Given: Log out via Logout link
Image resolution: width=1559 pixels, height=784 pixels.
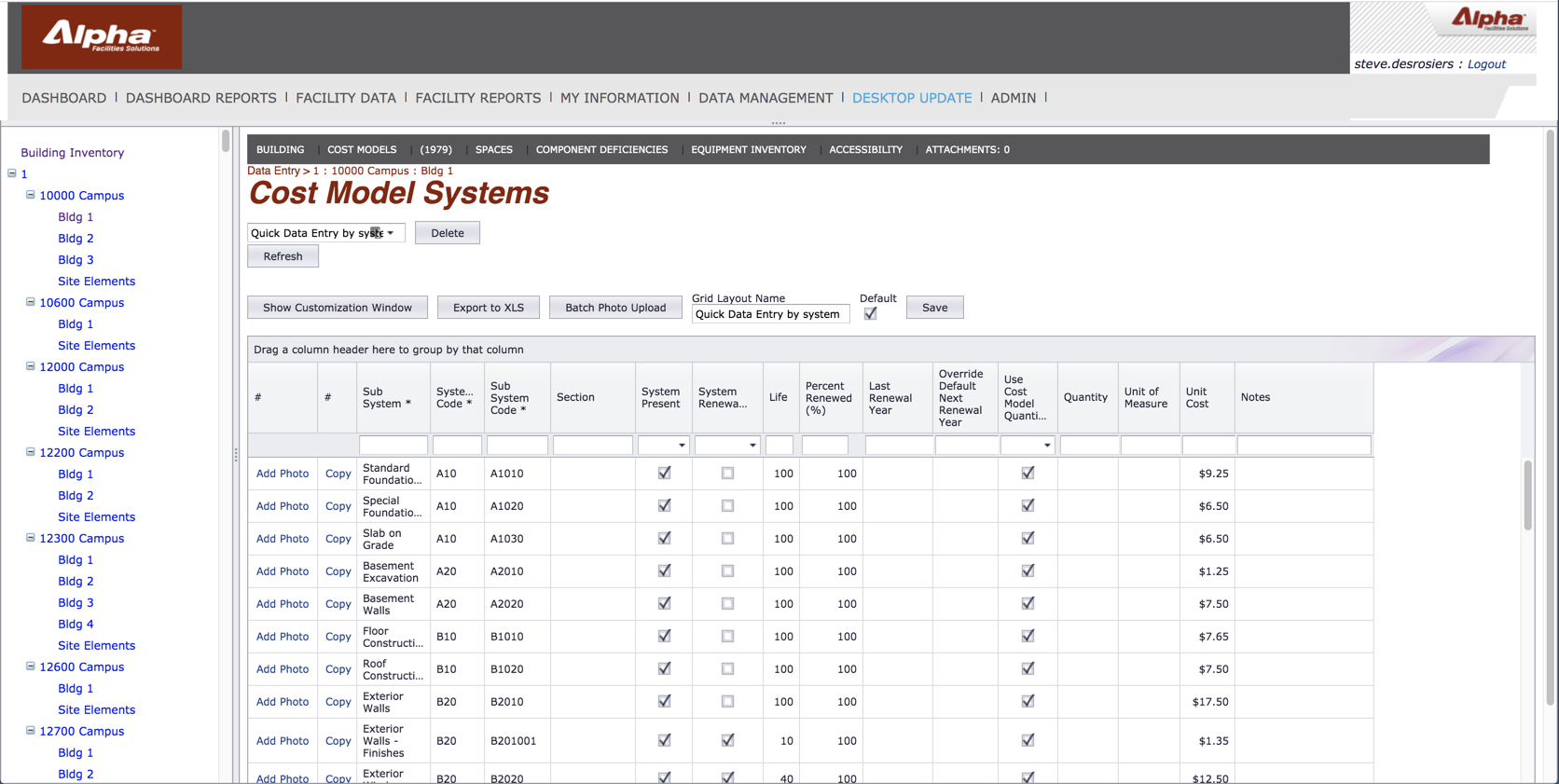Looking at the screenshot, I should [1486, 64].
